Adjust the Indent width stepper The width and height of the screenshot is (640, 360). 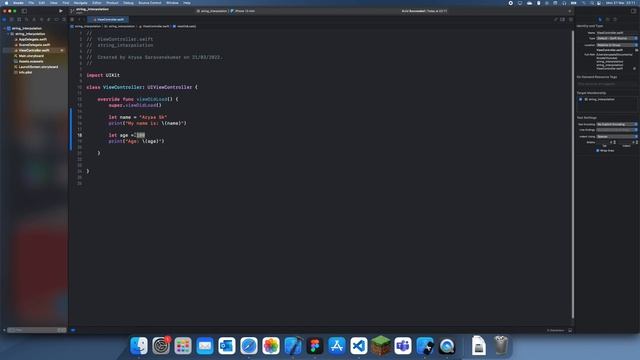pyautogui.click(x=636, y=142)
